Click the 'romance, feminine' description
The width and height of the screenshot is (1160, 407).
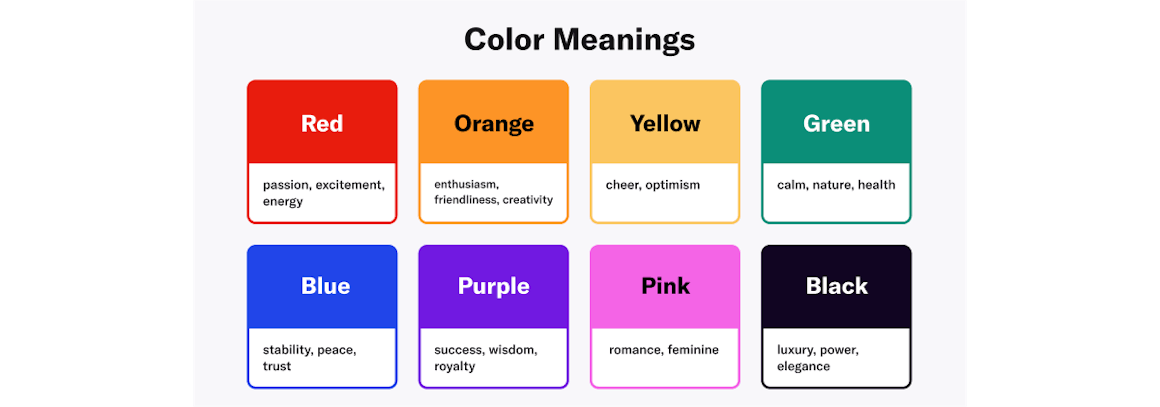[664, 350]
